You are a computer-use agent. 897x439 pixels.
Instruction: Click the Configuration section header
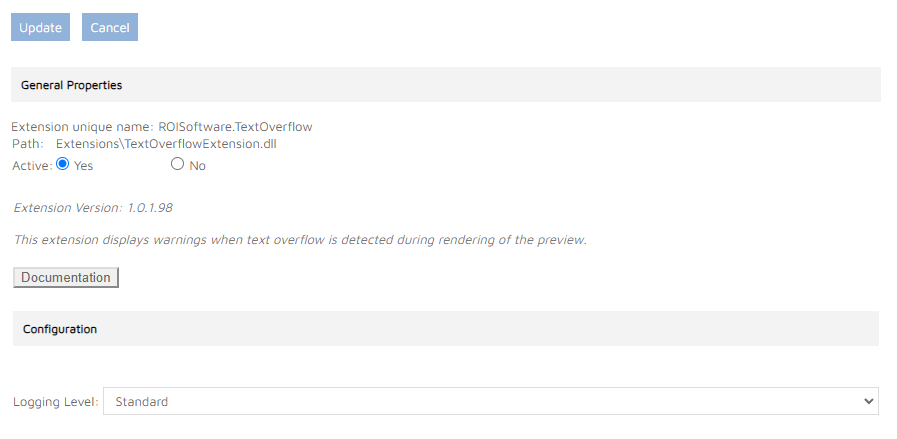click(60, 329)
